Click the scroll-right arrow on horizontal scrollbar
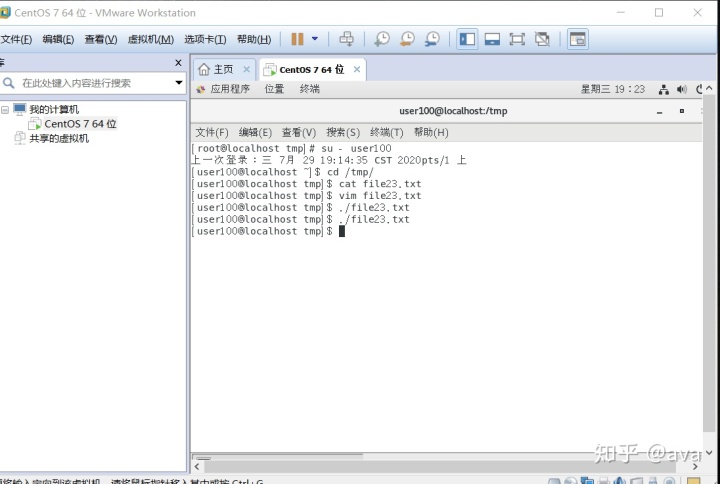The width and height of the screenshot is (720, 484). 696,467
